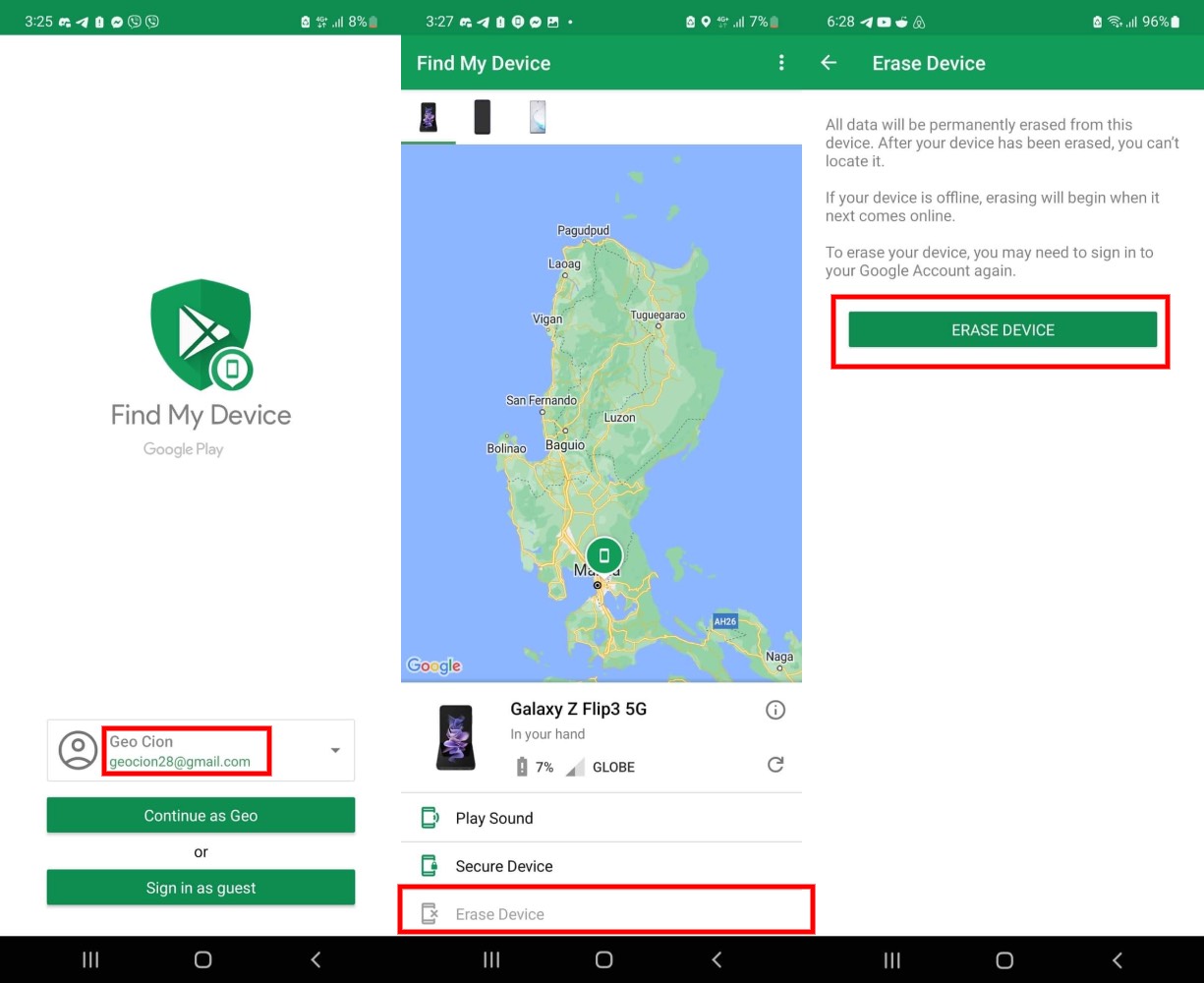The height and width of the screenshot is (983, 1204).
Task: Open the three-dot overflow menu
Action: (781, 63)
